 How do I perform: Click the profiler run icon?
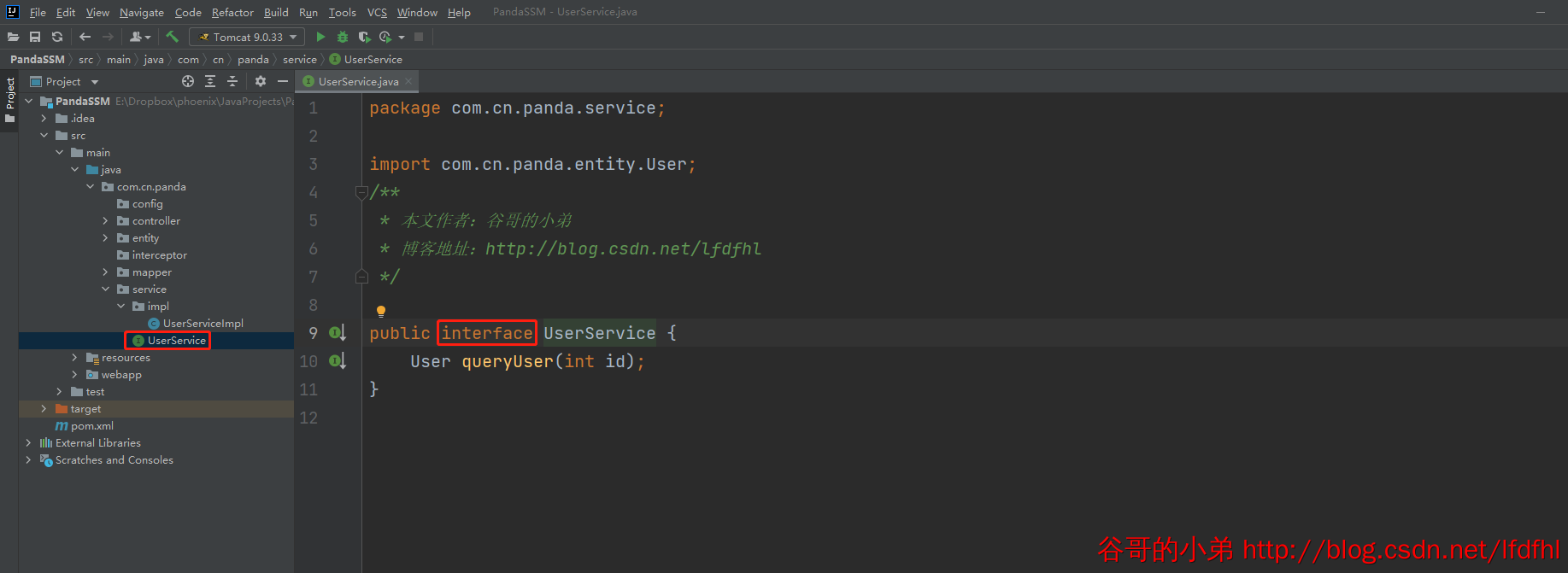[x=385, y=37]
